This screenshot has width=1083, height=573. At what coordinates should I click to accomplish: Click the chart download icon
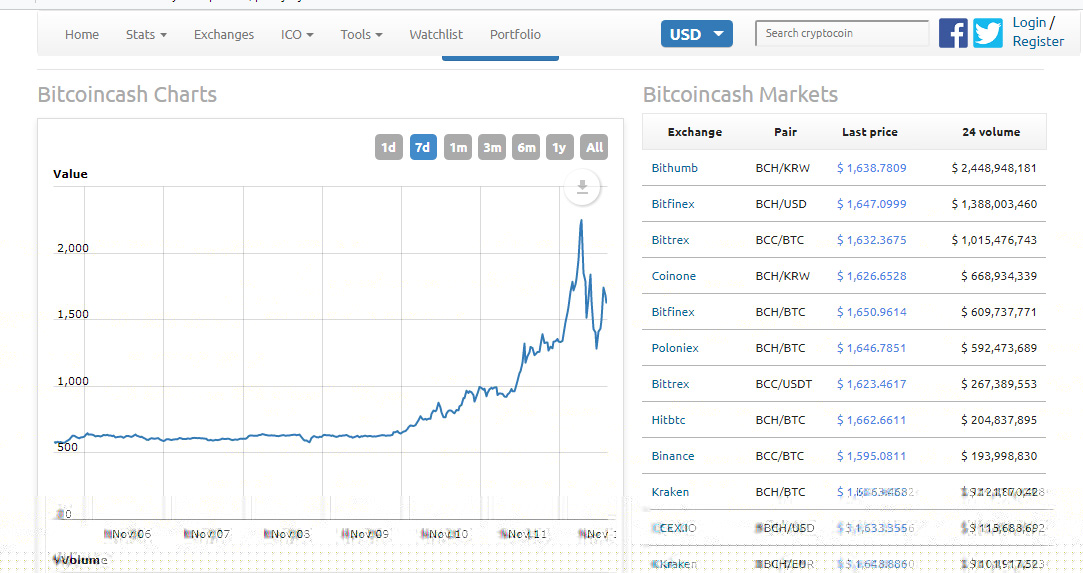tap(582, 187)
